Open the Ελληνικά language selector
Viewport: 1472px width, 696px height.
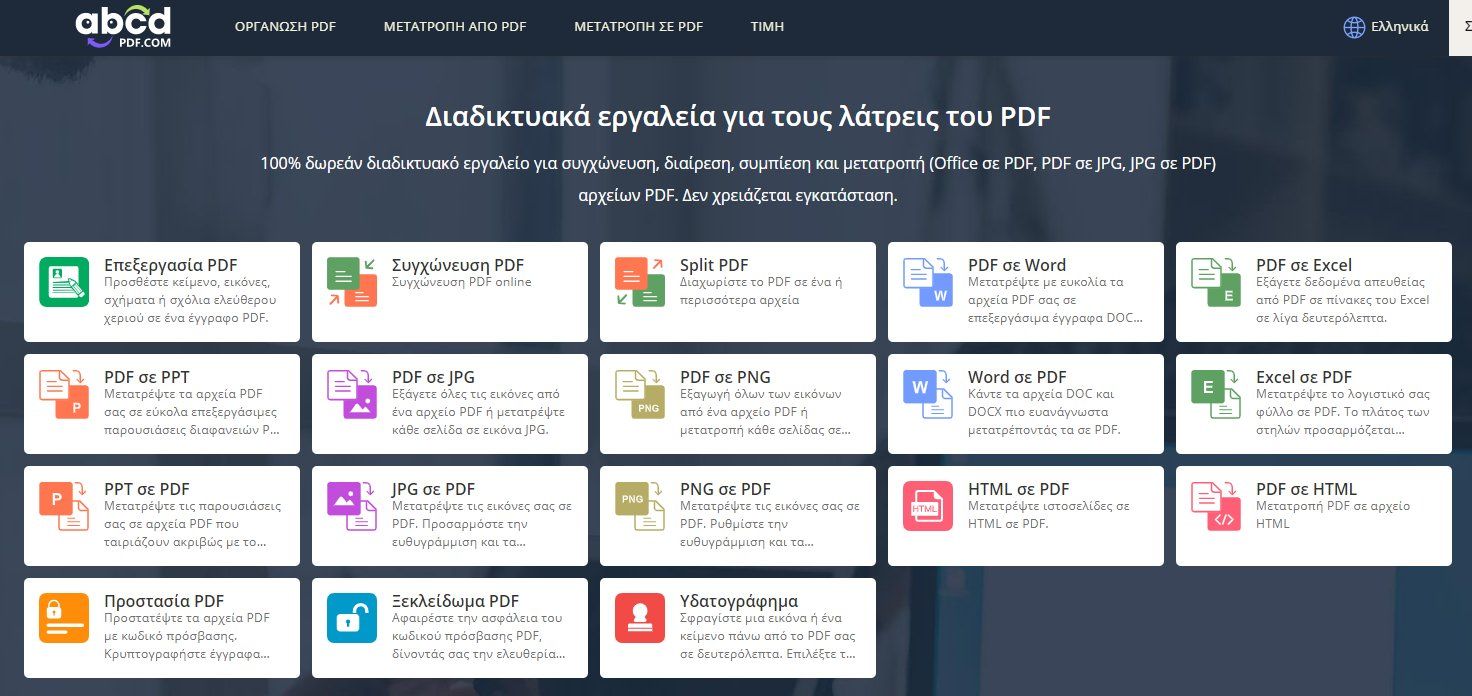point(1398,27)
